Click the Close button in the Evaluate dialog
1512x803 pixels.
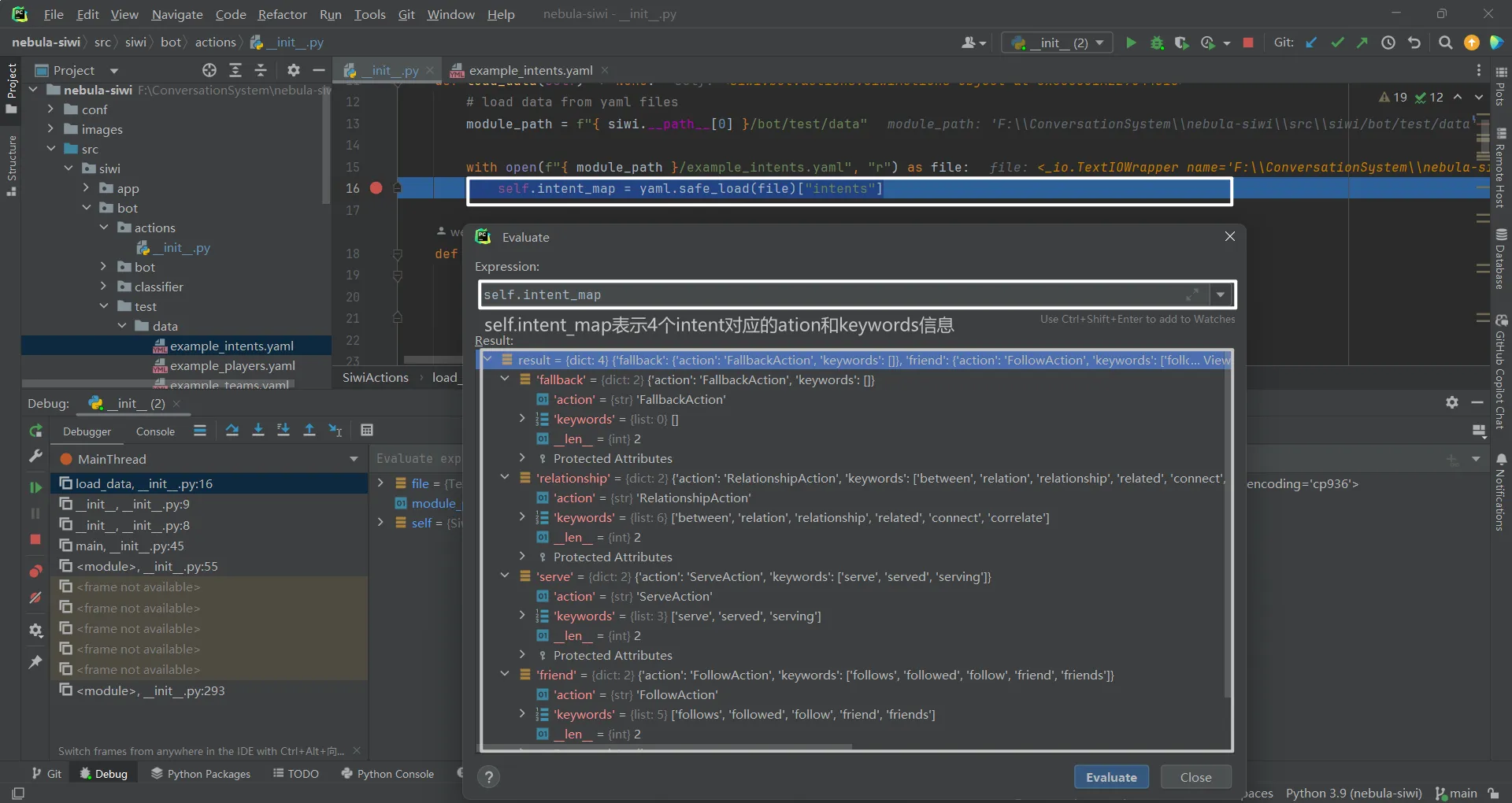click(x=1195, y=777)
